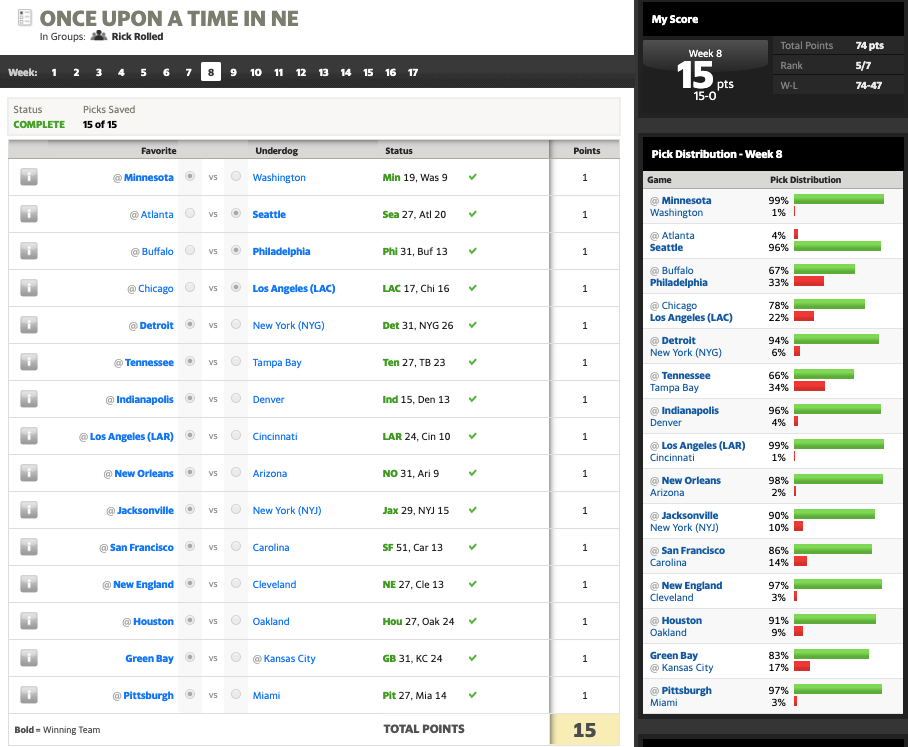Open Kansas City link in Pick Distribution
The image size is (908, 747).
687,668
